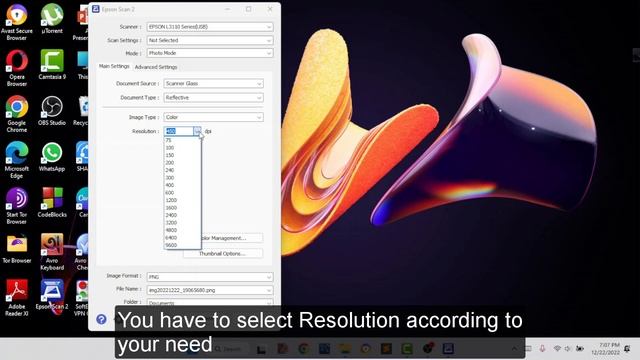
Task: Select 2400 dpi from resolution list
Action: pyautogui.click(x=182, y=215)
